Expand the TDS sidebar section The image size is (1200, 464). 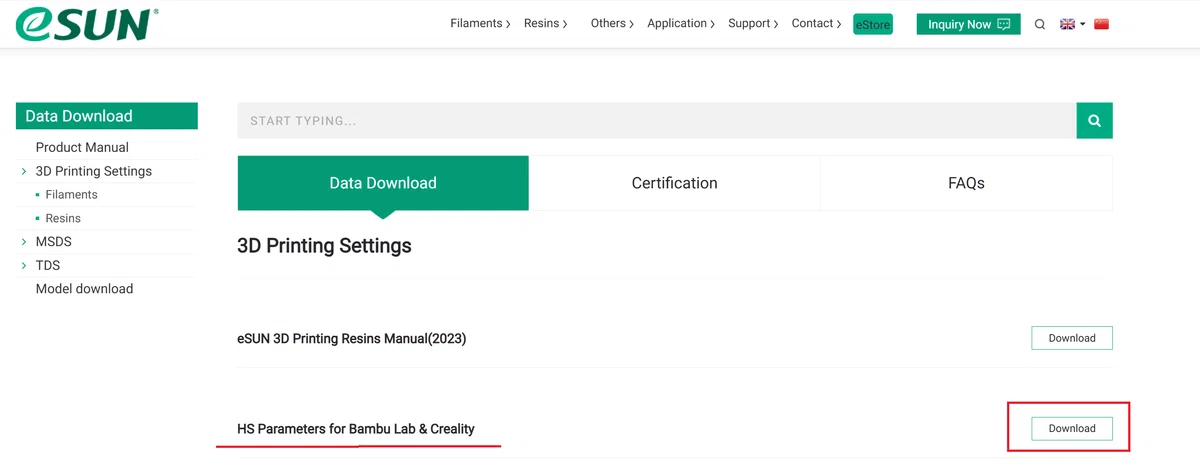click(48, 265)
